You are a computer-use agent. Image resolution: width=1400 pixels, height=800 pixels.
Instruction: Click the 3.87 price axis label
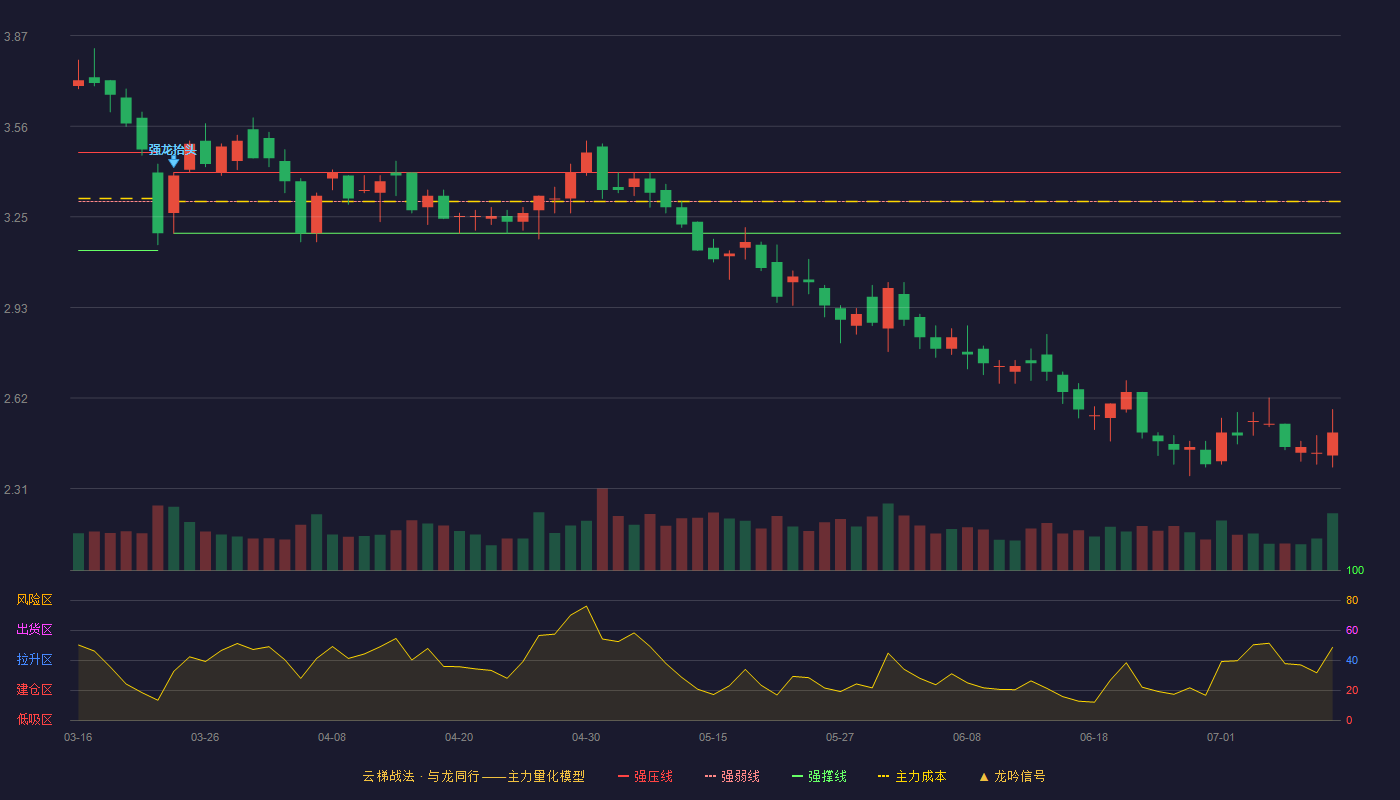click(x=16, y=37)
